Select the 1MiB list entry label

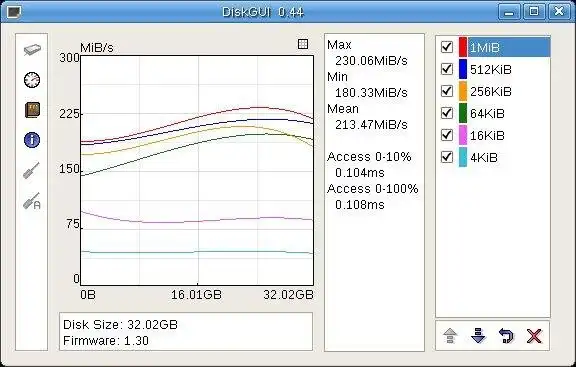[x=485, y=47]
